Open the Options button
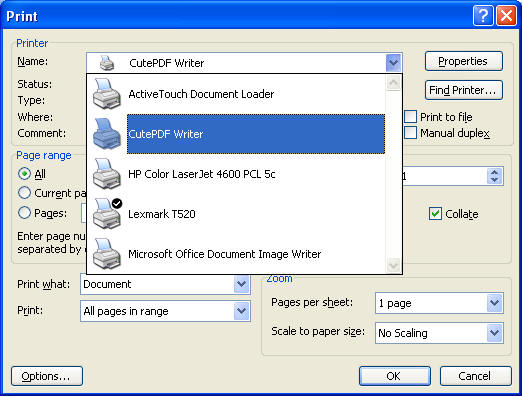Image resolution: width=522 pixels, height=396 pixels. pos(47,376)
